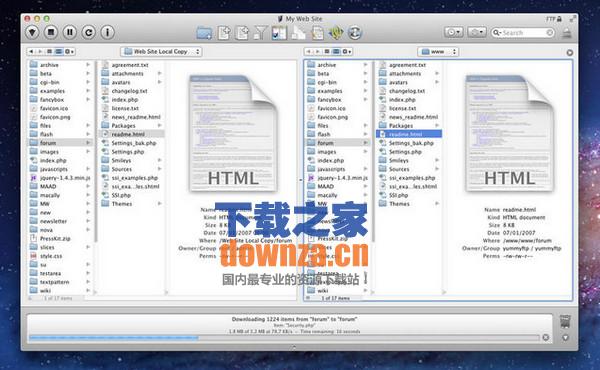600x370 pixels.
Task: Switch remote pane to column view
Action: (x=336, y=51)
